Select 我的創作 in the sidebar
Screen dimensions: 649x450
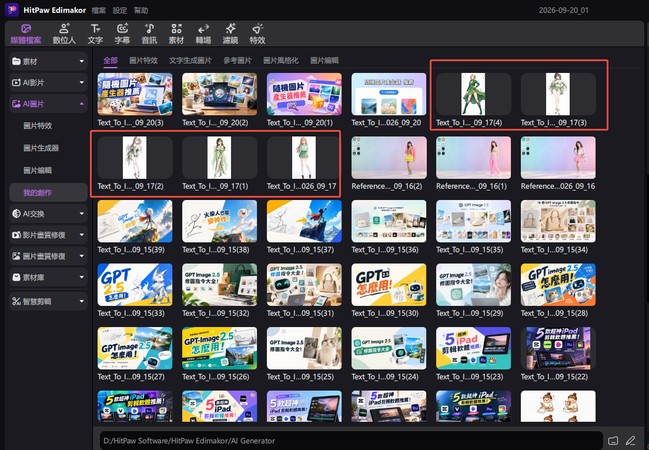(48, 193)
